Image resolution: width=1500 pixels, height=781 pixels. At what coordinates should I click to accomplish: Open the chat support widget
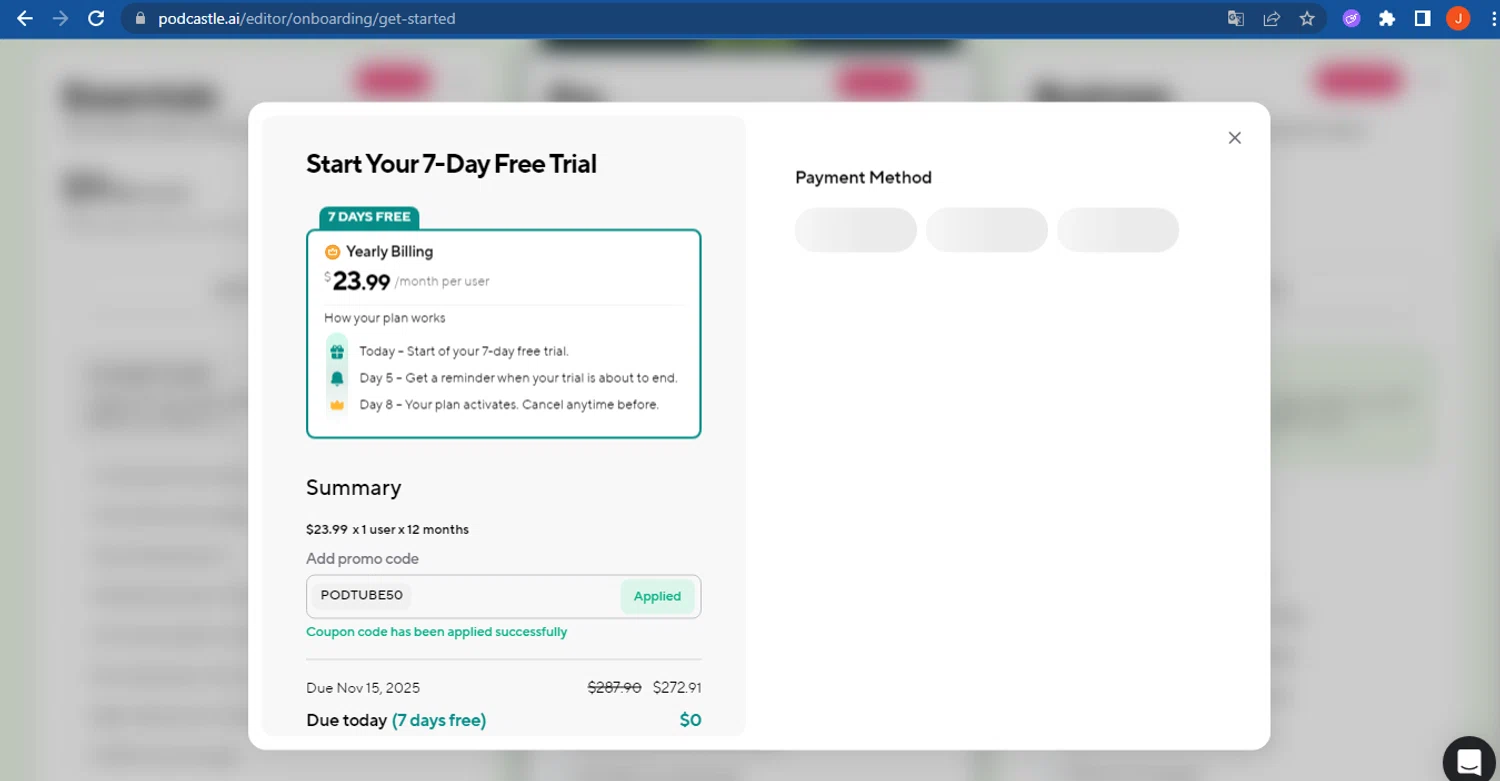(x=1468, y=761)
